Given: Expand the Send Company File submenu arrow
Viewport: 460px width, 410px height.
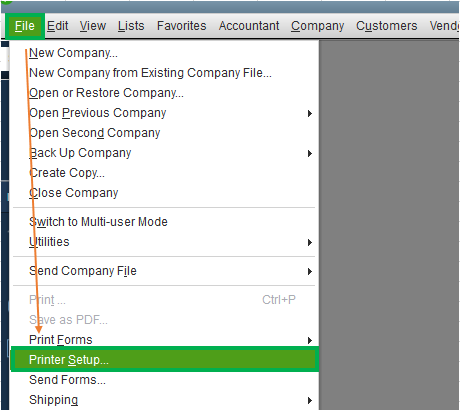Looking at the screenshot, I should (x=310, y=271).
